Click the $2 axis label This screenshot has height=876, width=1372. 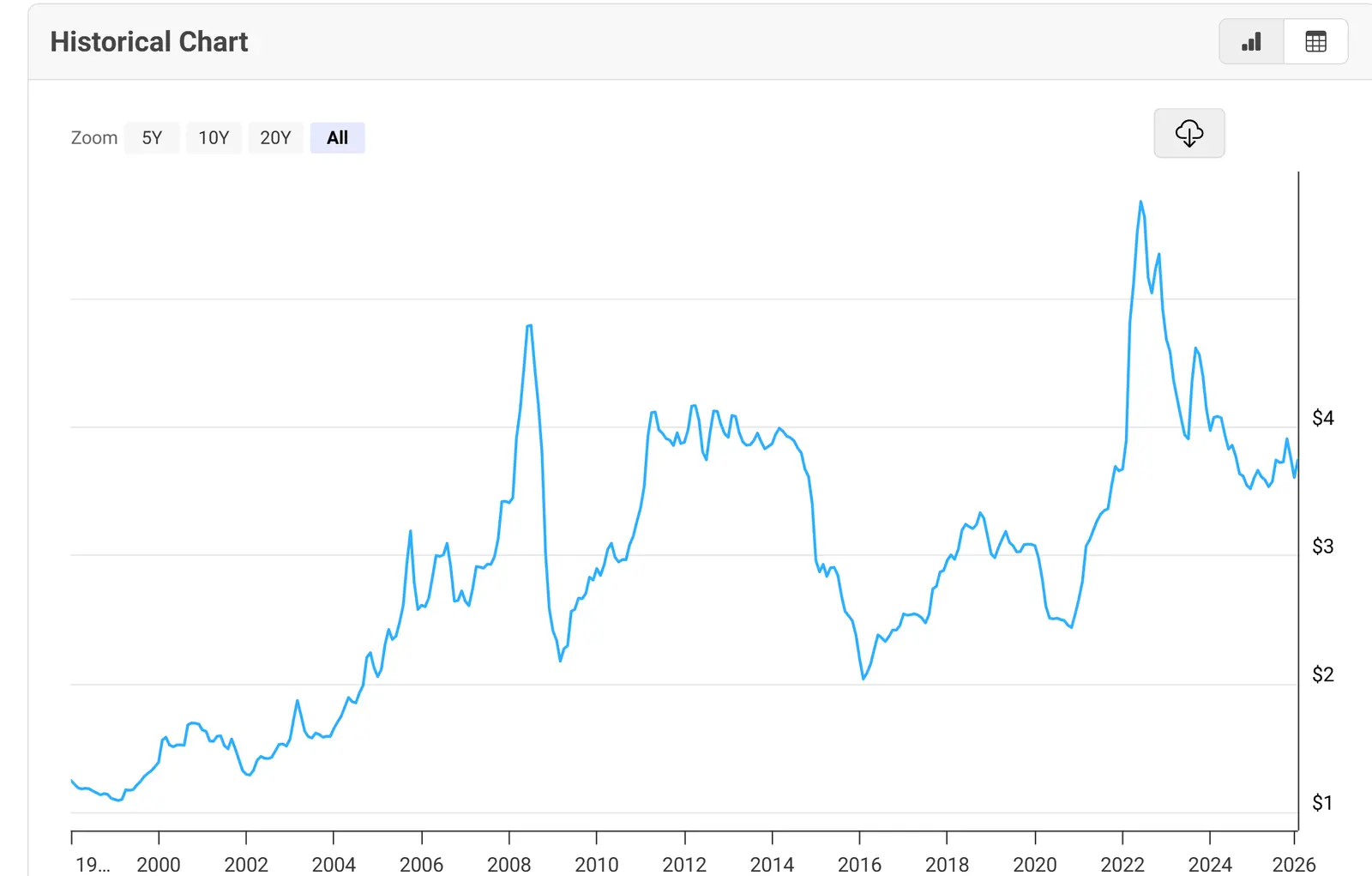tap(1323, 674)
